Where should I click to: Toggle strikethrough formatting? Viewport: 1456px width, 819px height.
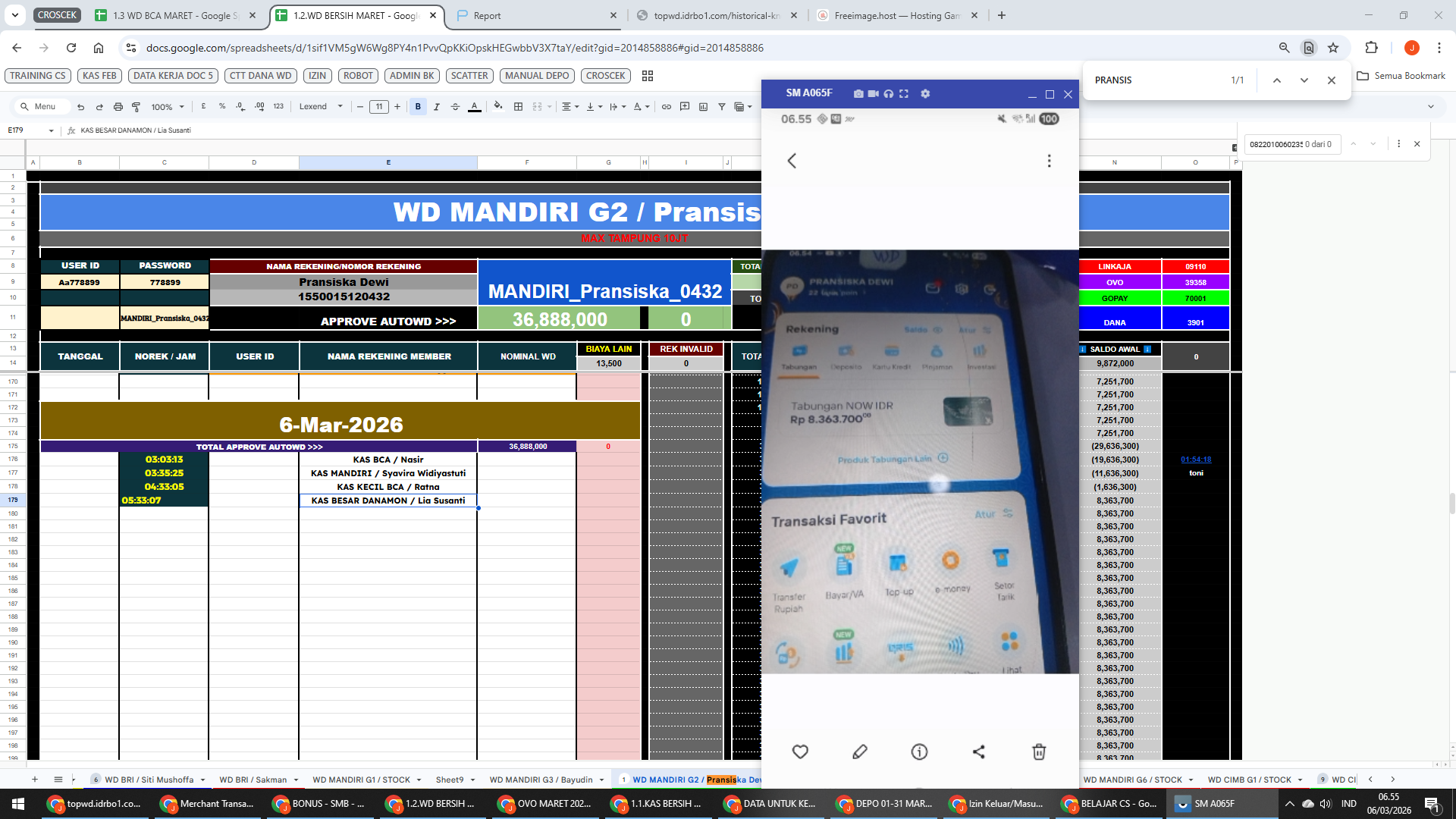click(x=455, y=107)
